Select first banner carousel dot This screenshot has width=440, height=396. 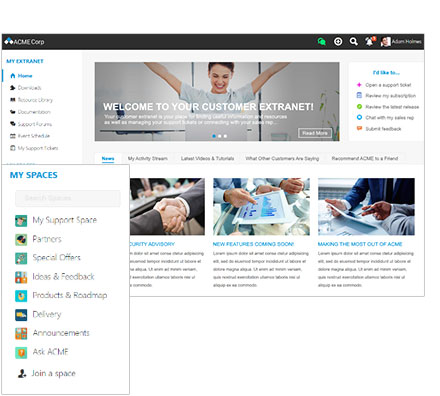coord(214,136)
